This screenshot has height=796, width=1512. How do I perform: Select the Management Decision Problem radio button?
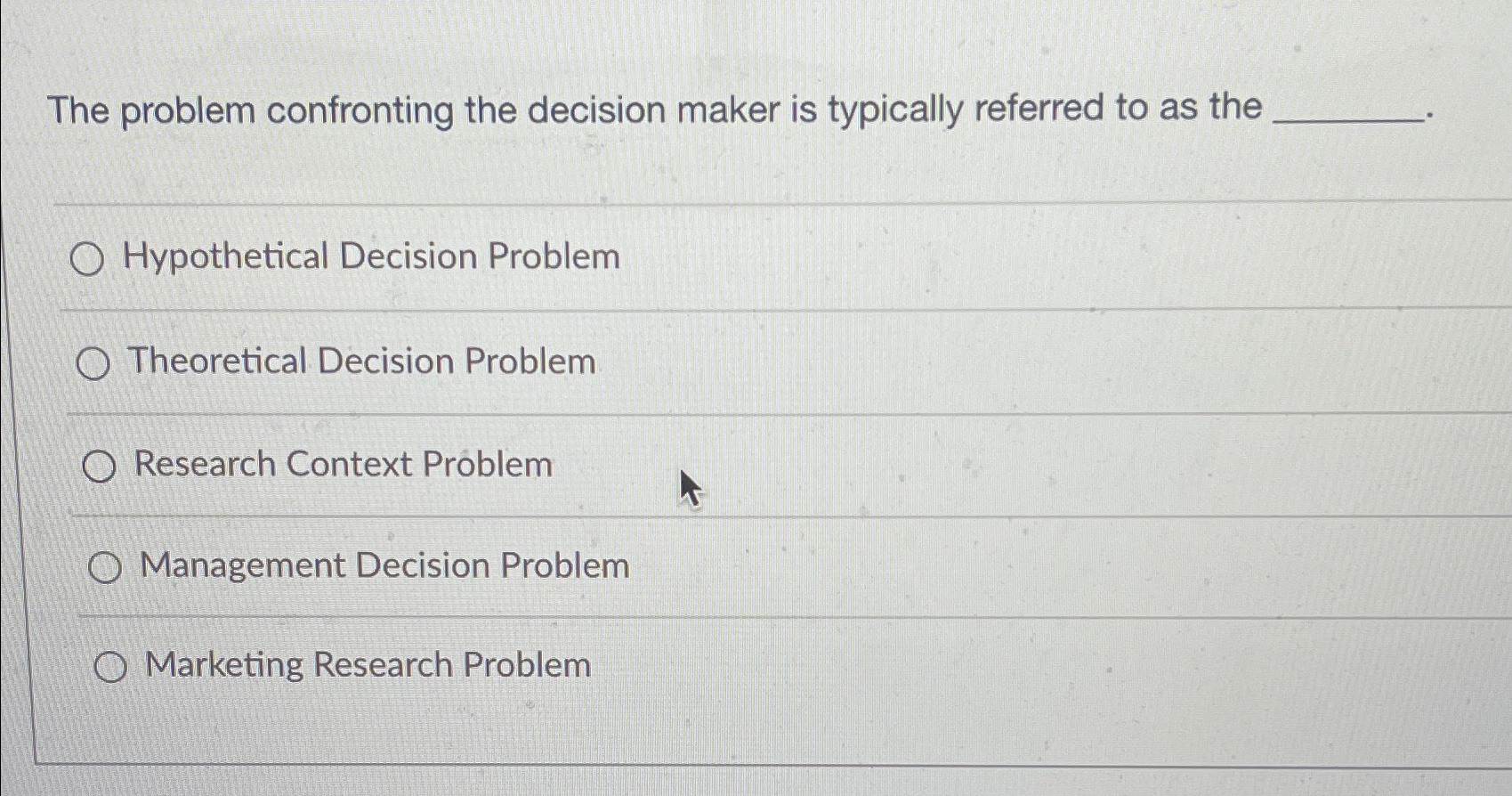[104, 565]
